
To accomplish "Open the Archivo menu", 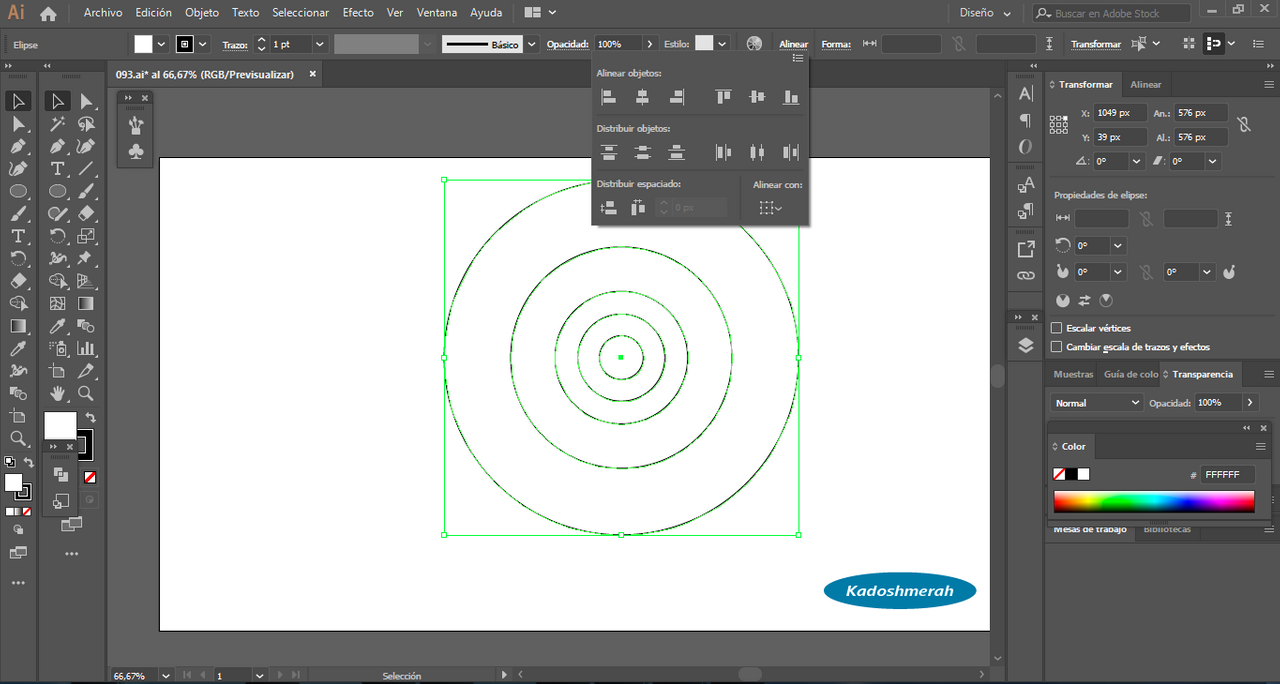I will [x=103, y=13].
